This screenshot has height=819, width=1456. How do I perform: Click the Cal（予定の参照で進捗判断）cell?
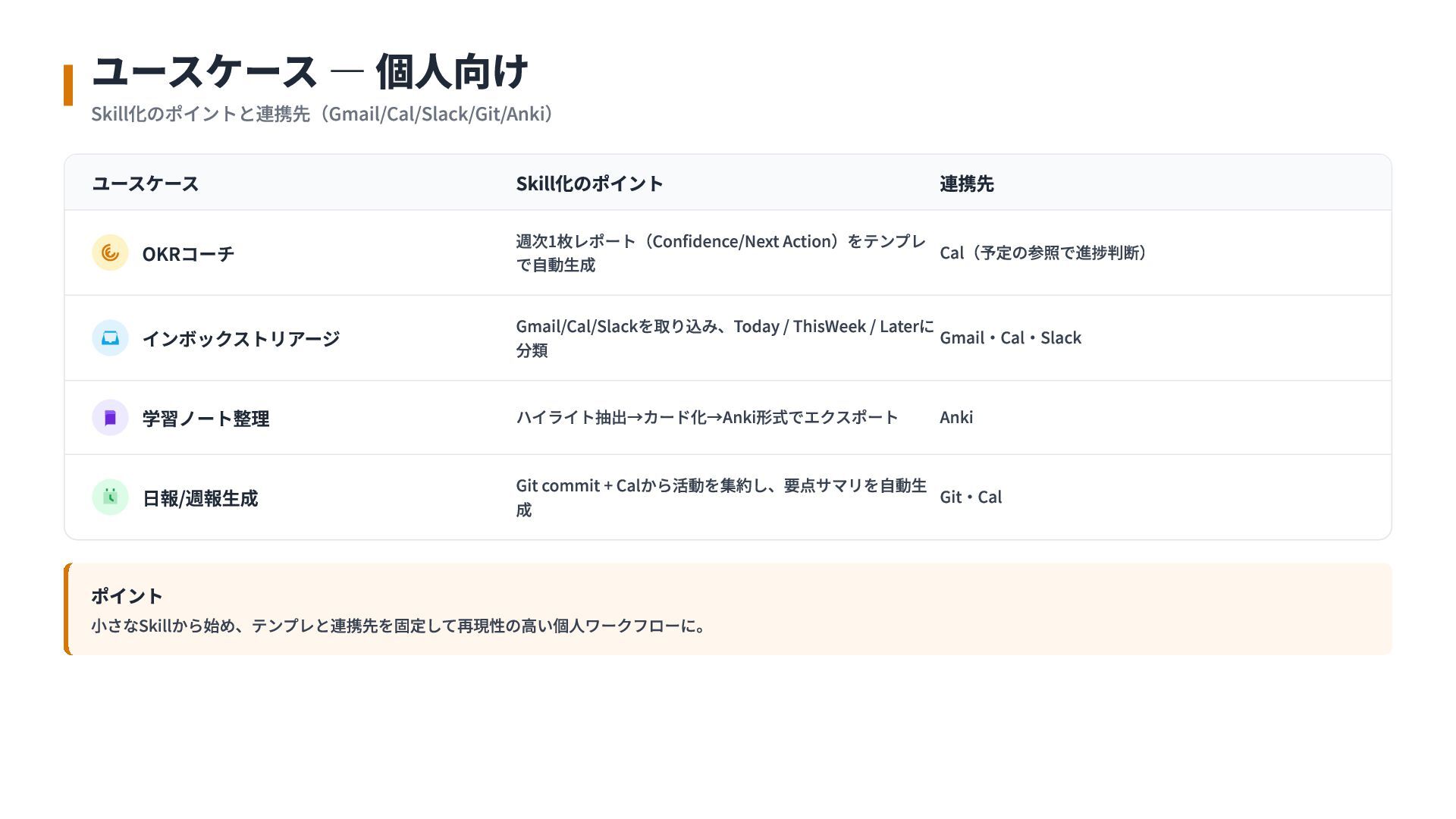1043,253
